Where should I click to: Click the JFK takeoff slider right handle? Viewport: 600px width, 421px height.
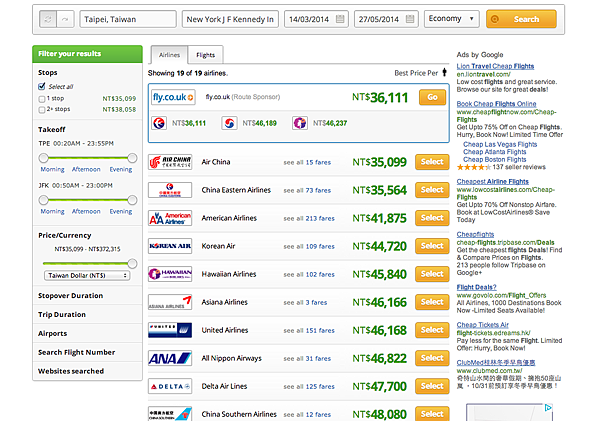[x=132, y=200]
